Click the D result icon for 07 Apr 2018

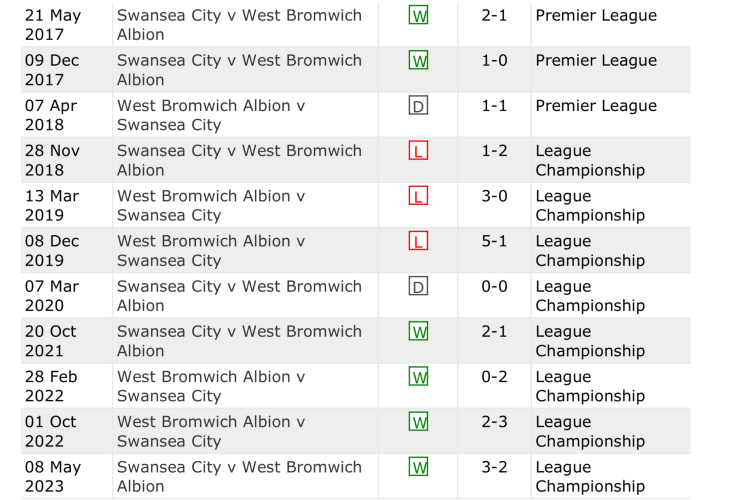(419, 106)
